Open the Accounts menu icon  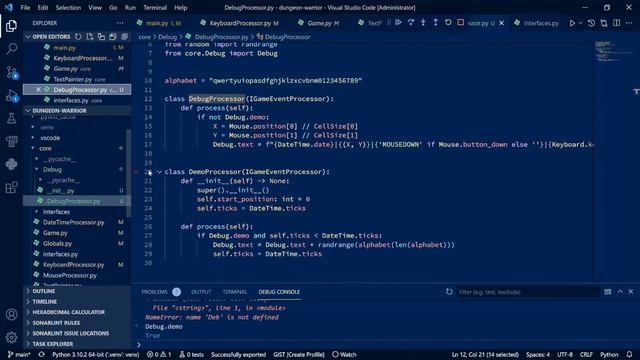[11, 315]
